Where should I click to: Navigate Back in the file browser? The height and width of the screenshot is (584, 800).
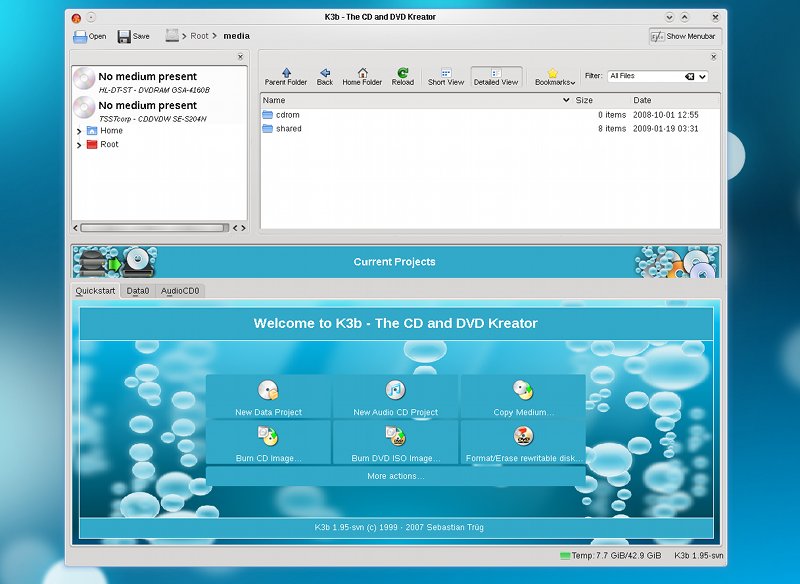click(324, 77)
